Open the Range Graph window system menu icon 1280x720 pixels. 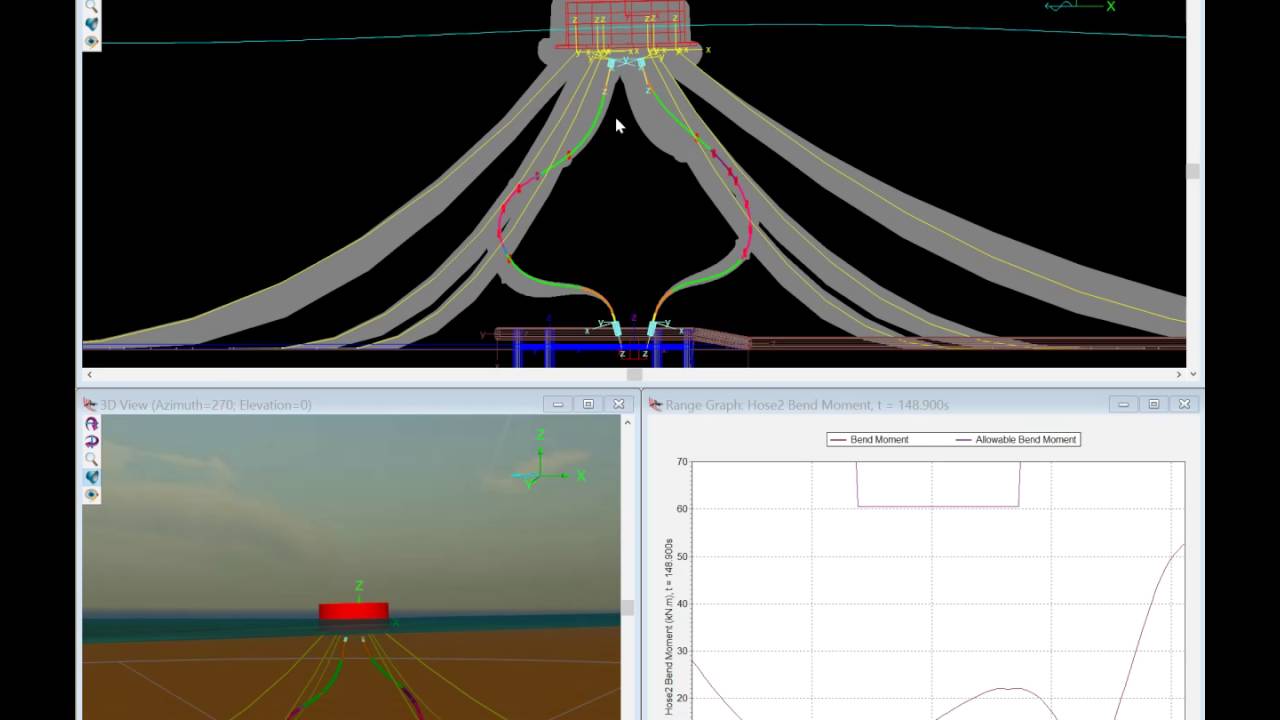656,405
